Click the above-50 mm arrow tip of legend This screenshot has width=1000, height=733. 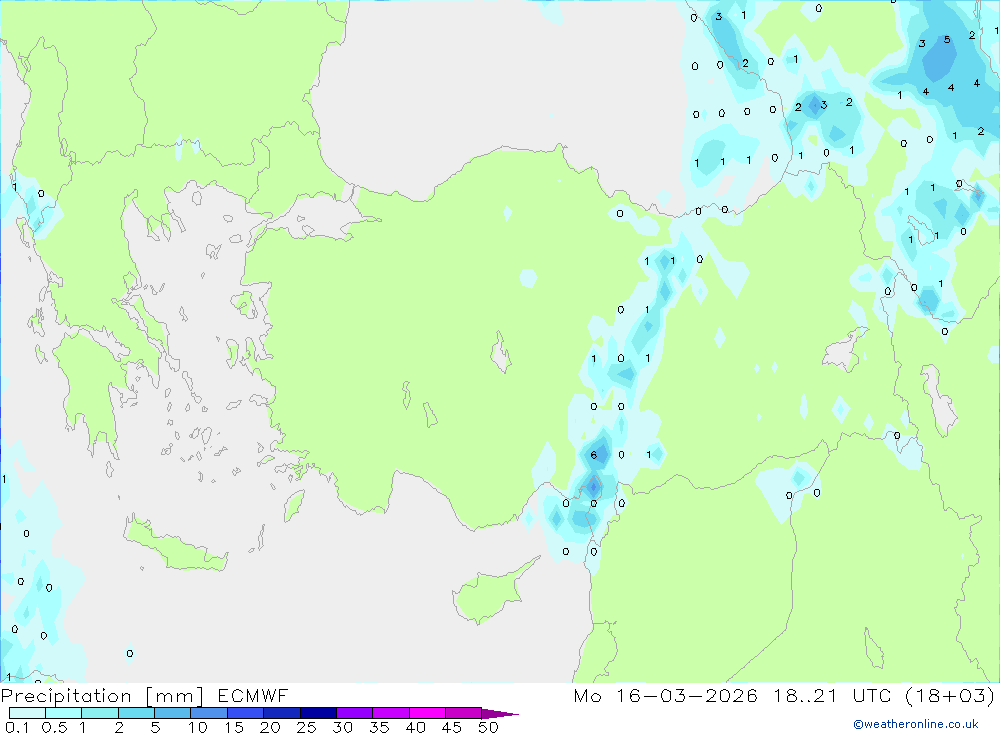tap(499, 713)
